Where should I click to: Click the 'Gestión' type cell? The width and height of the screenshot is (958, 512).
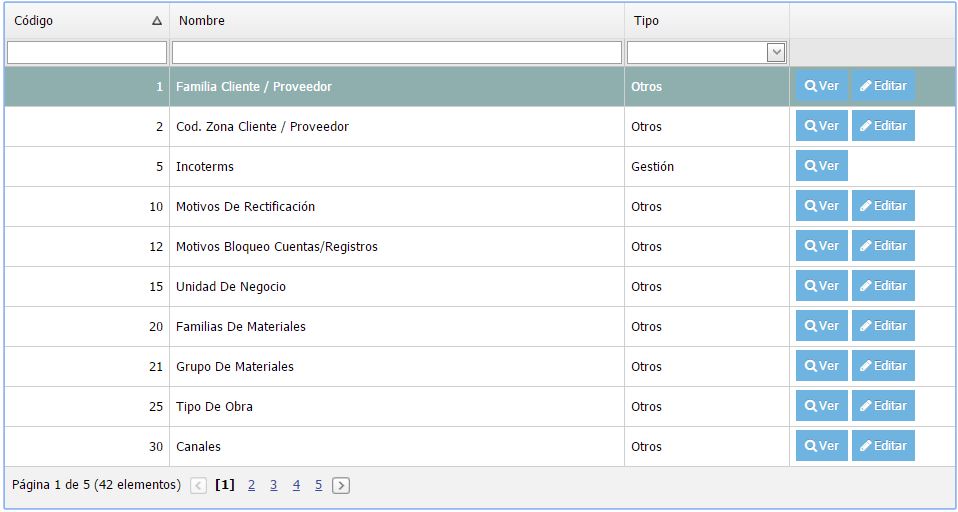point(706,167)
